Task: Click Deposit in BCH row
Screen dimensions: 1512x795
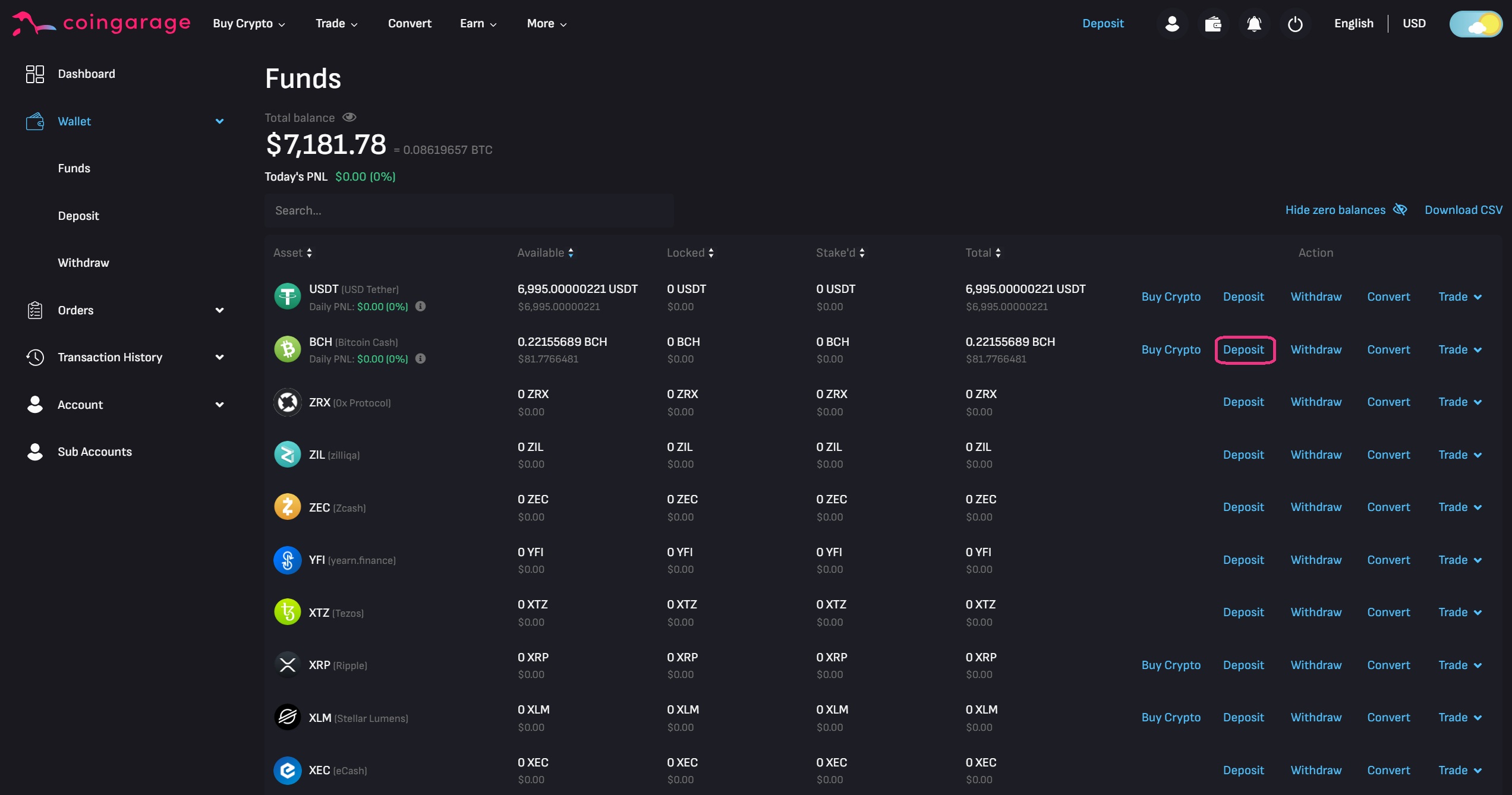Action: point(1243,349)
